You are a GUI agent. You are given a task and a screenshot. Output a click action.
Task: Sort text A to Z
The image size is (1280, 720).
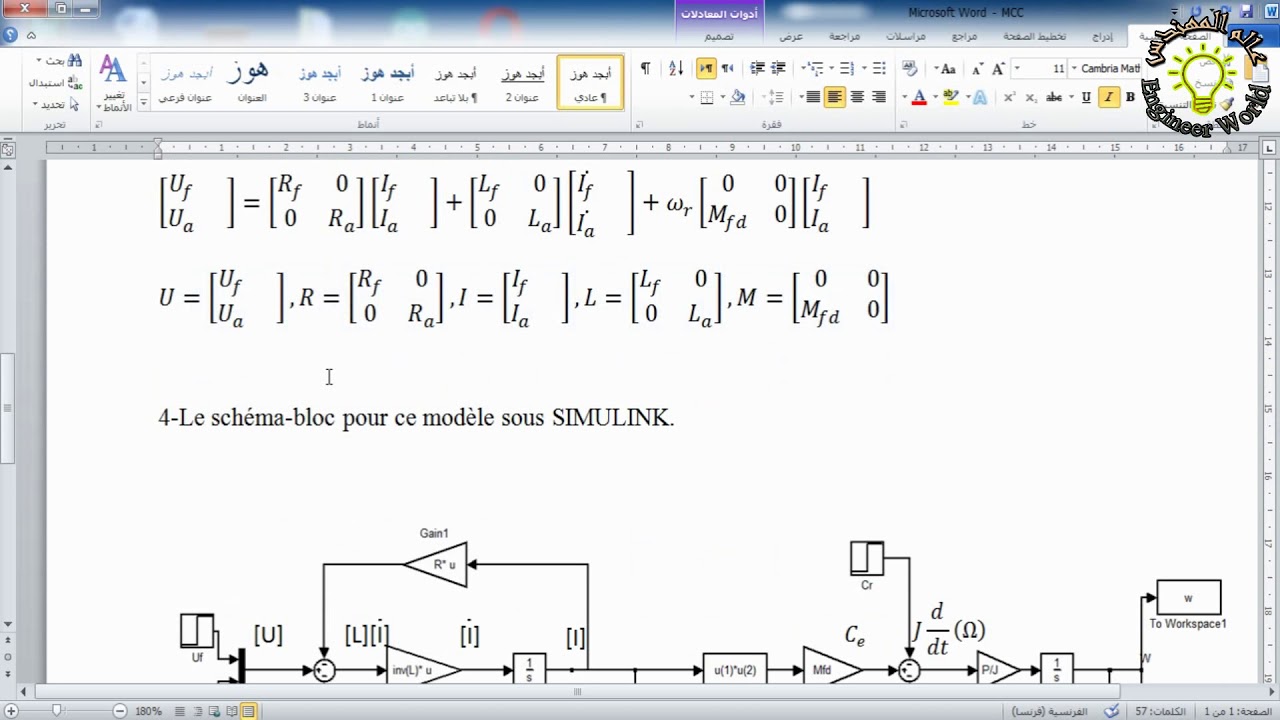pos(676,69)
